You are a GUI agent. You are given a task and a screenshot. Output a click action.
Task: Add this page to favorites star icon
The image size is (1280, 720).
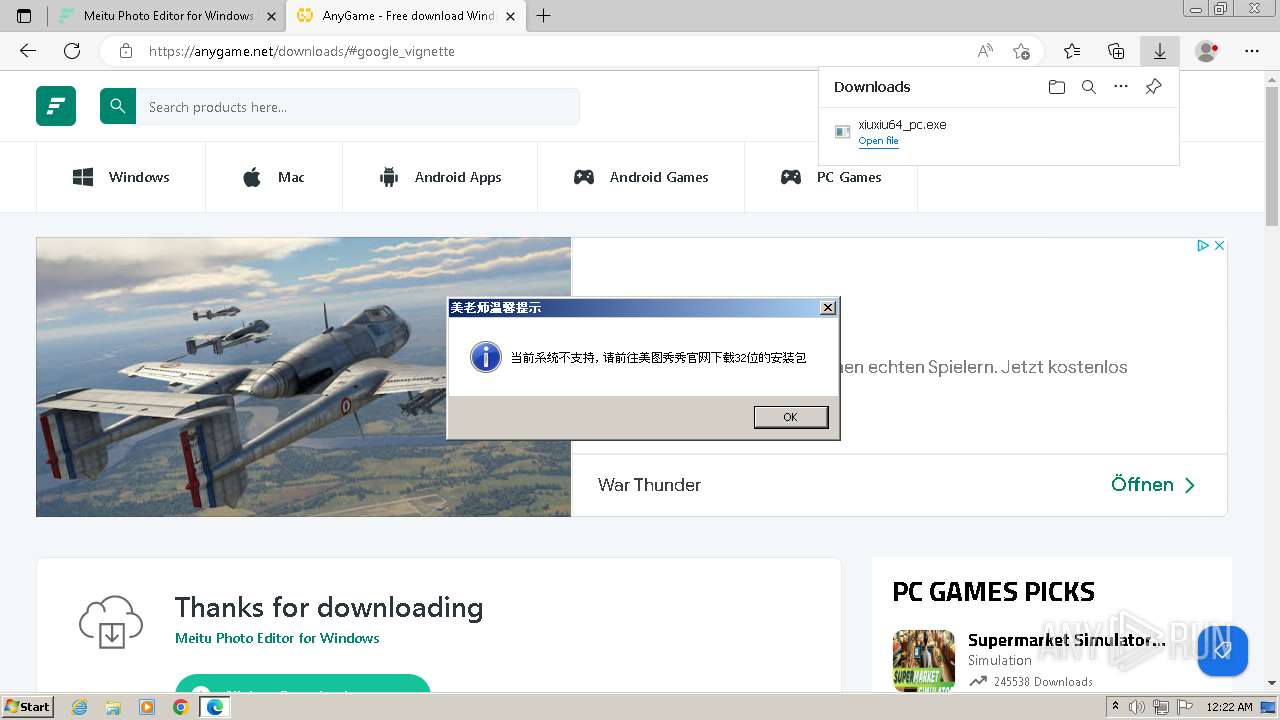[x=1021, y=51]
